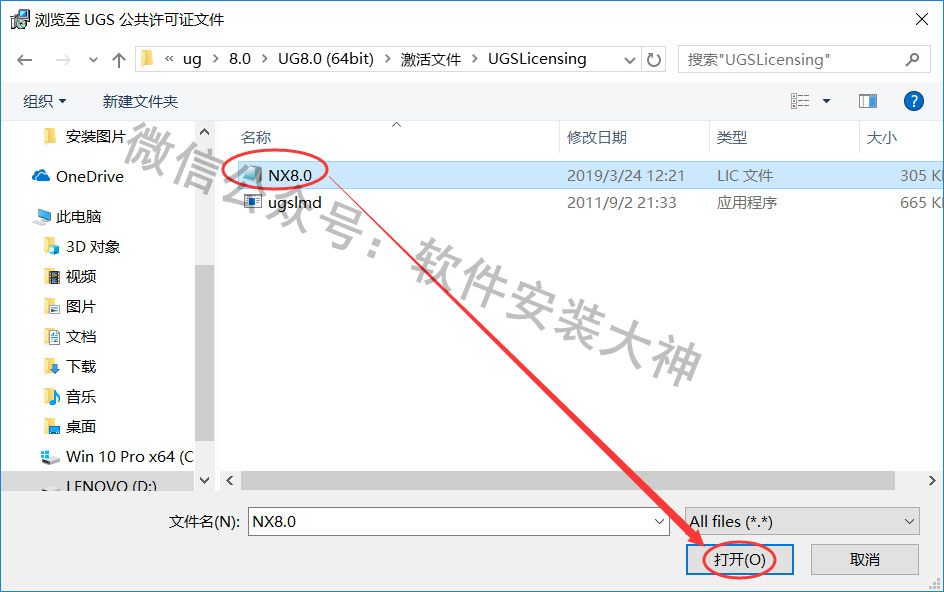Open help with the blue question icon
944x592 pixels.
(x=913, y=101)
